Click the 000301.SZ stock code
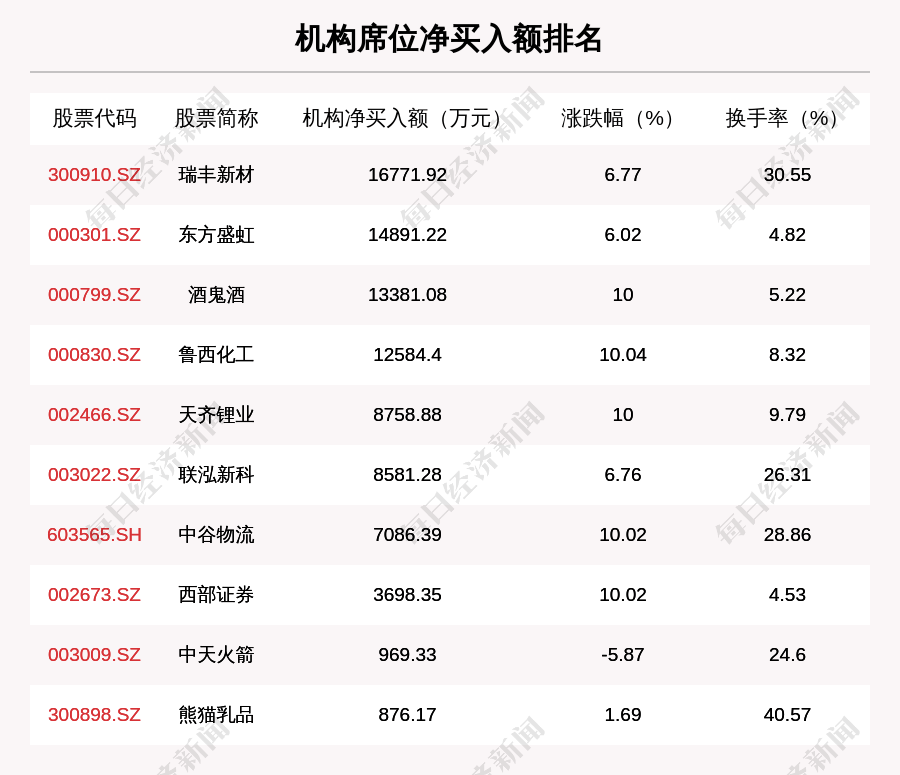 click(x=94, y=235)
